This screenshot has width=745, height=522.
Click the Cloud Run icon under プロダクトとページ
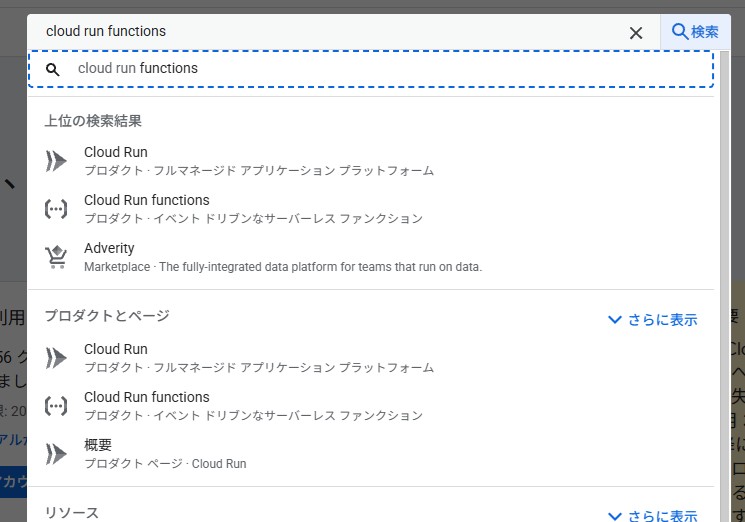click(x=57, y=358)
